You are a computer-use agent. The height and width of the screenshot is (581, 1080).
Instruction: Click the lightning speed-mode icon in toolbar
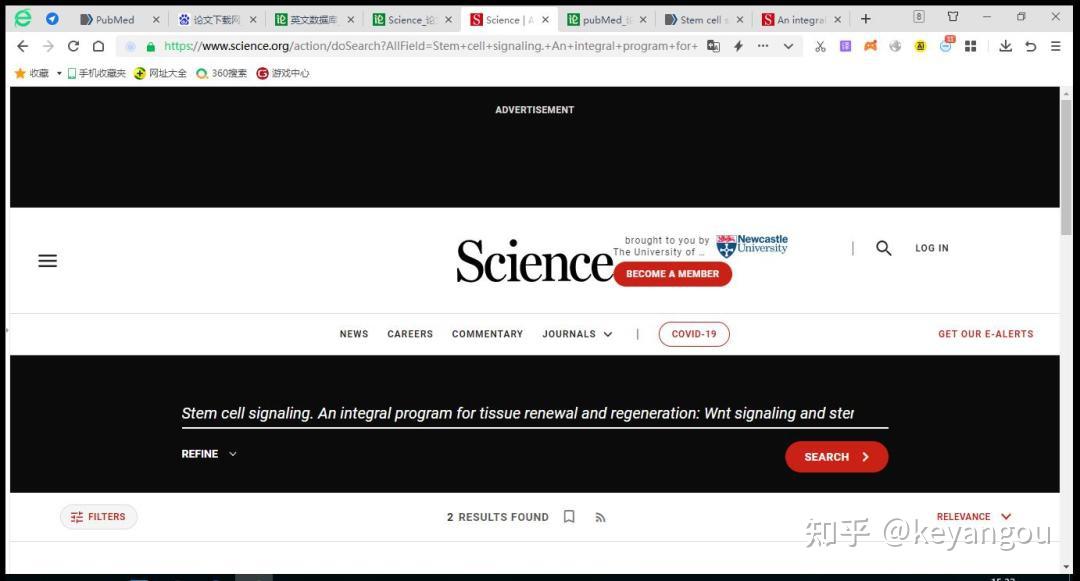(x=737, y=46)
